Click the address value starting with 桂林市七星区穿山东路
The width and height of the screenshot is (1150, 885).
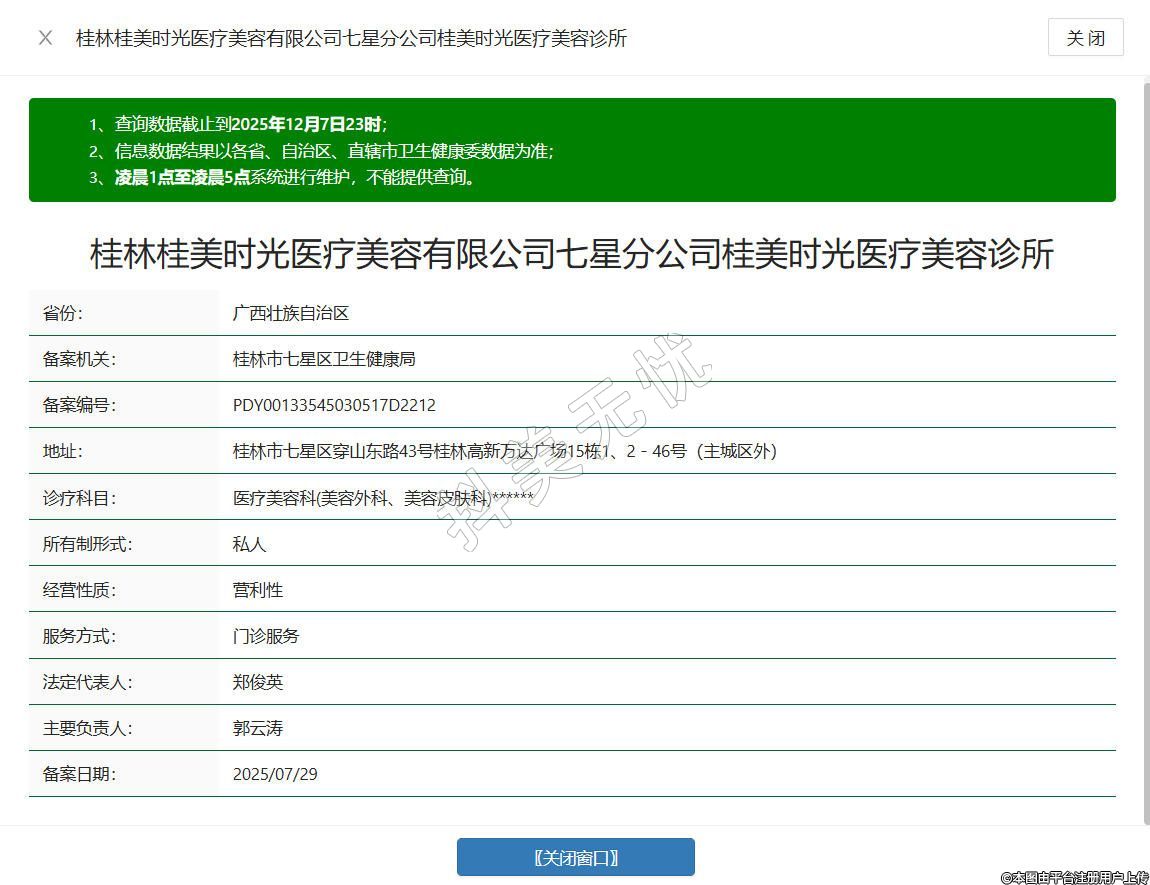[504, 451]
